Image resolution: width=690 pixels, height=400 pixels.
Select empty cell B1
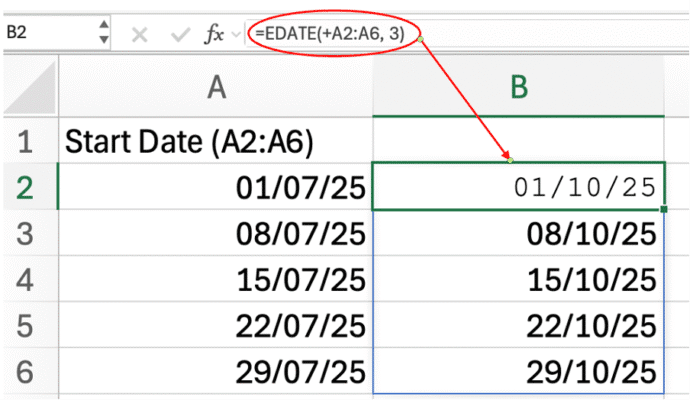[x=519, y=140]
